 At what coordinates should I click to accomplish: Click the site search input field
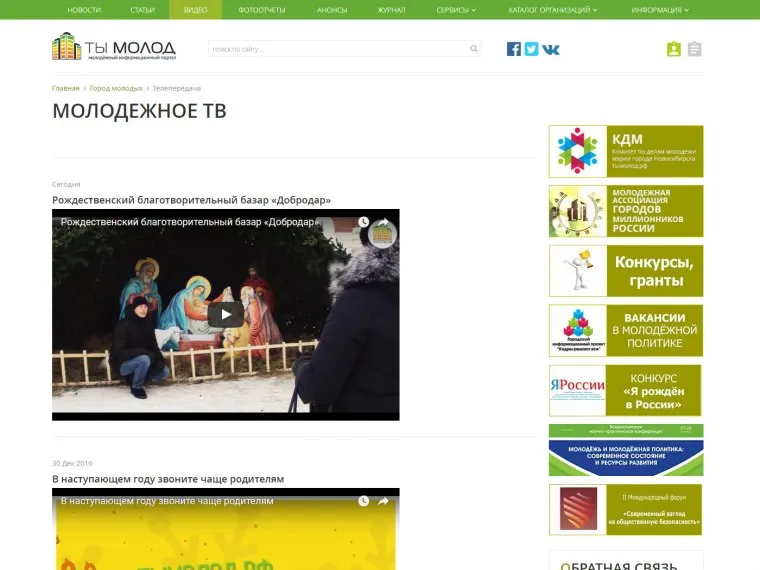click(x=345, y=48)
